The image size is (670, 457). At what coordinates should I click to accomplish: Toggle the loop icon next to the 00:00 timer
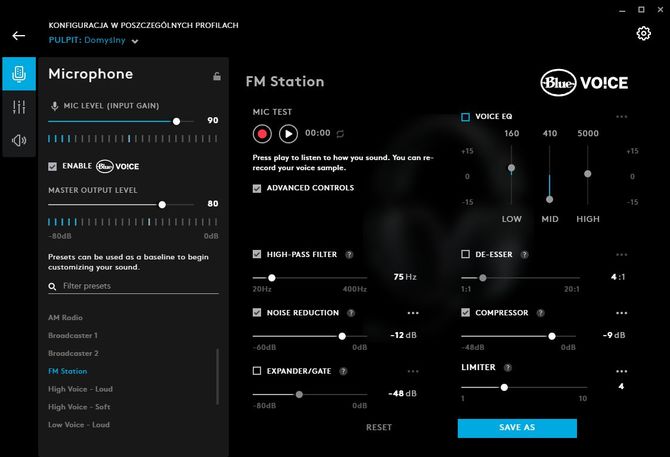340,134
